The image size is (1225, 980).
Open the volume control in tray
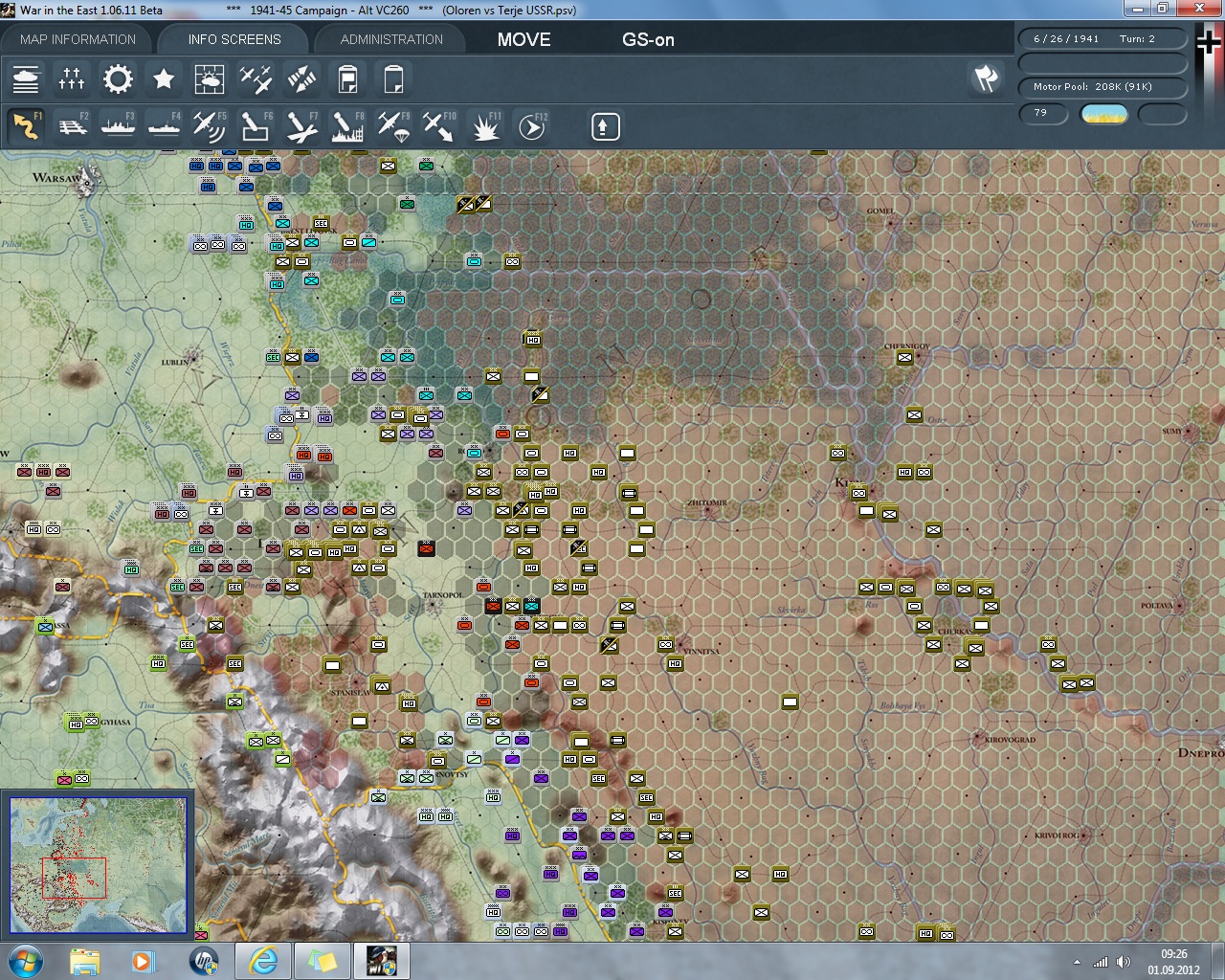(x=1123, y=962)
